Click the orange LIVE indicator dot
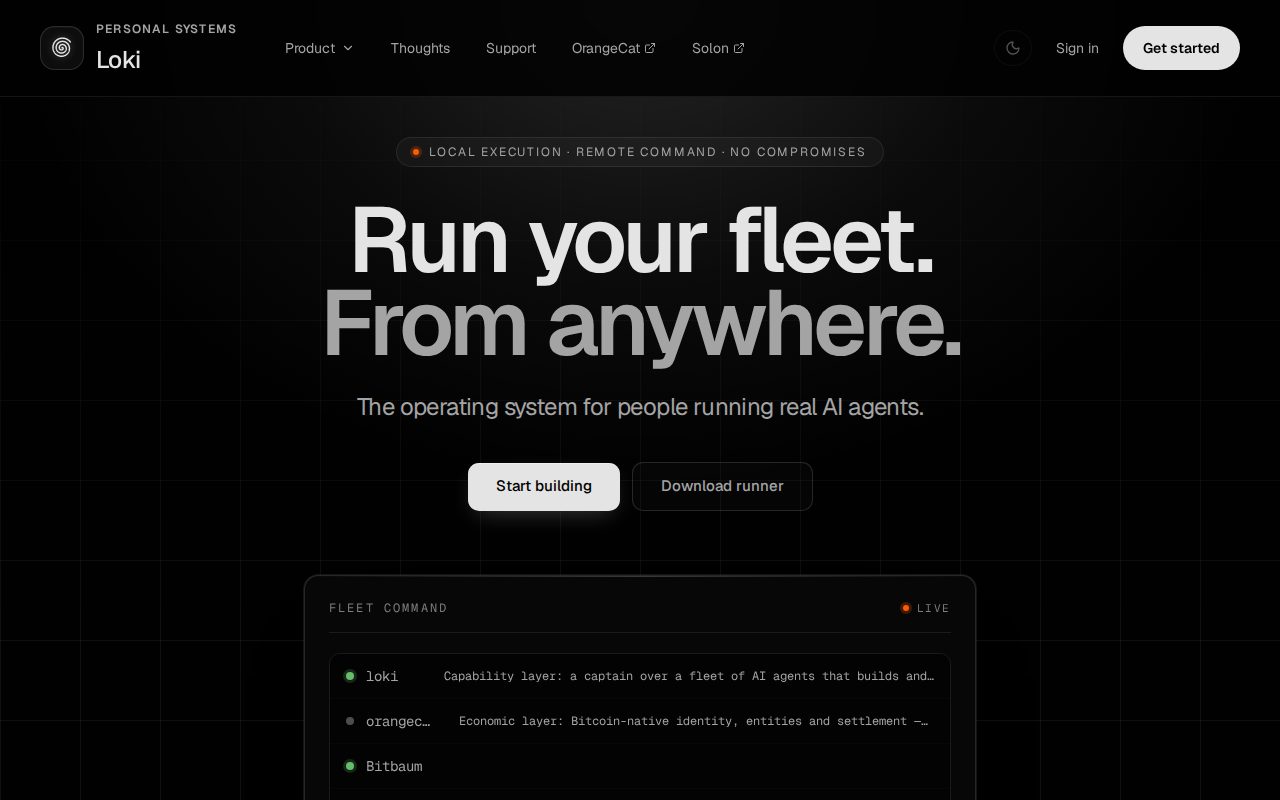Image resolution: width=1280 pixels, height=800 pixels. (x=906, y=608)
